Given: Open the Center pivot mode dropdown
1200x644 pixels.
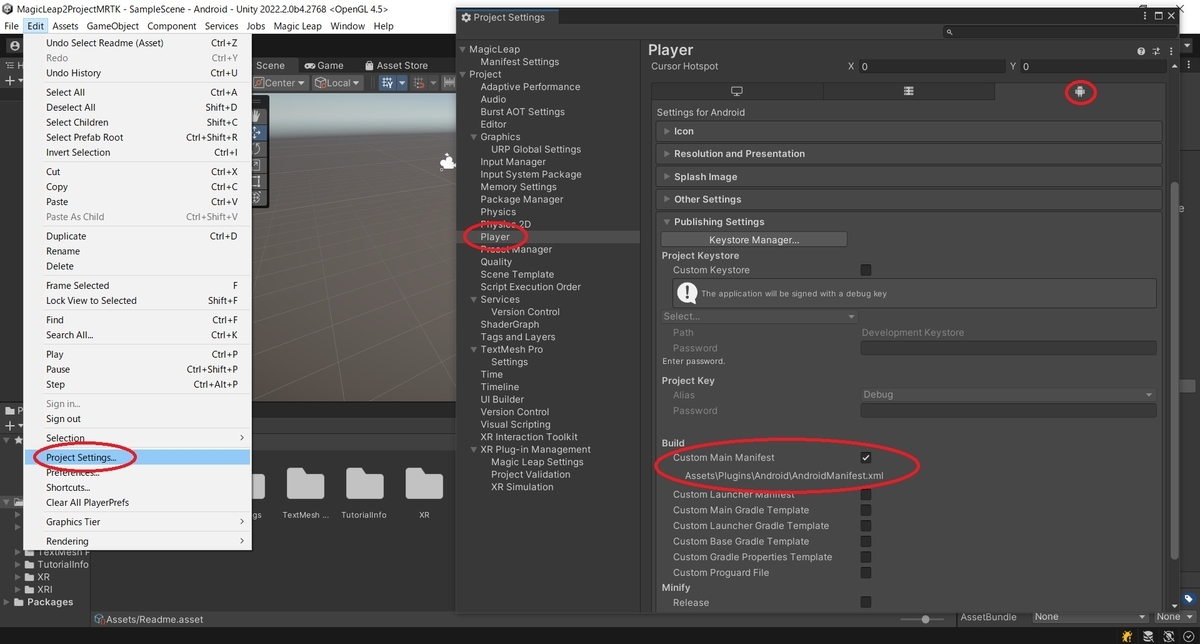Looking at the screenshot, I should pos(282,83).
